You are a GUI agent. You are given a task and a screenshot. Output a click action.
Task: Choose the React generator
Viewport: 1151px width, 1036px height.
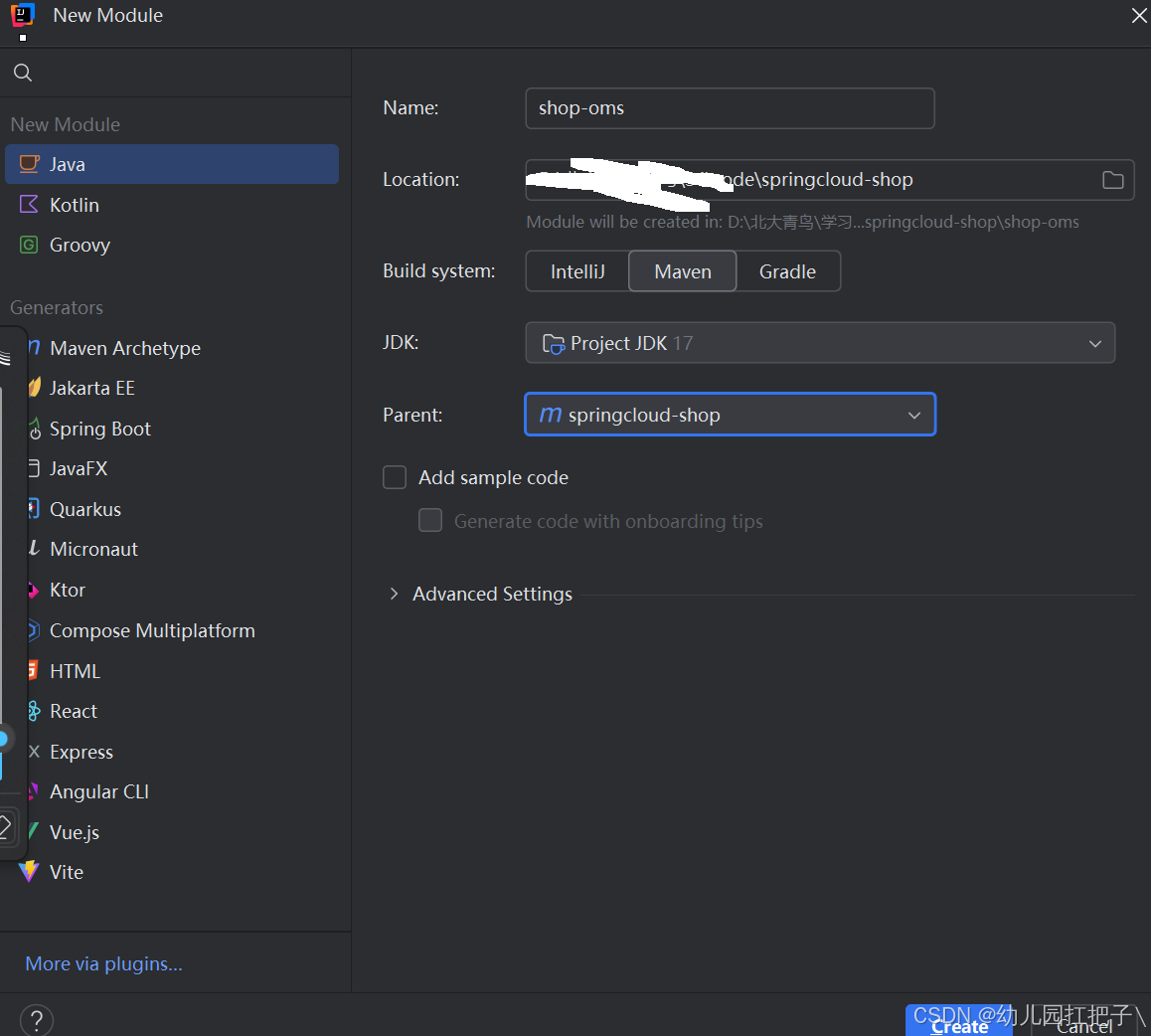click(74, 712)
